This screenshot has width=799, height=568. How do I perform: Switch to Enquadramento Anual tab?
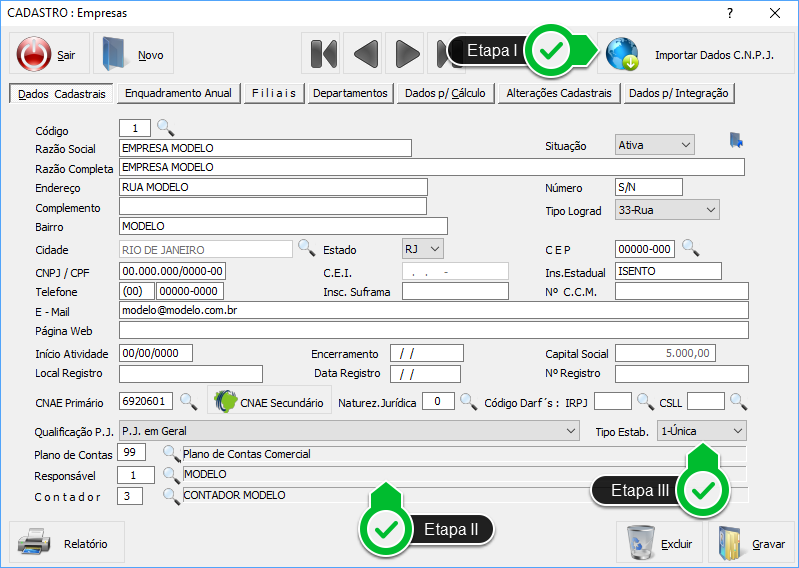(178, 93)
